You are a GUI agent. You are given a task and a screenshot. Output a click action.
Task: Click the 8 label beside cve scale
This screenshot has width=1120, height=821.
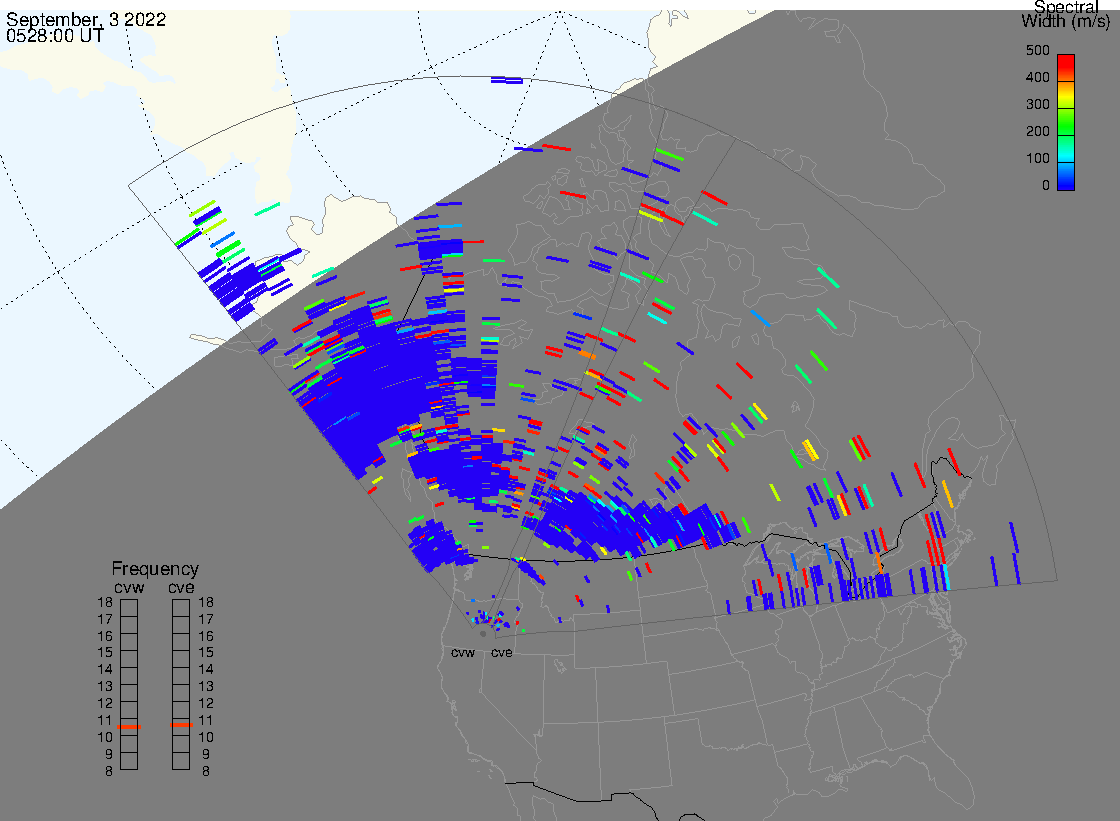click(x=206, y=772)
